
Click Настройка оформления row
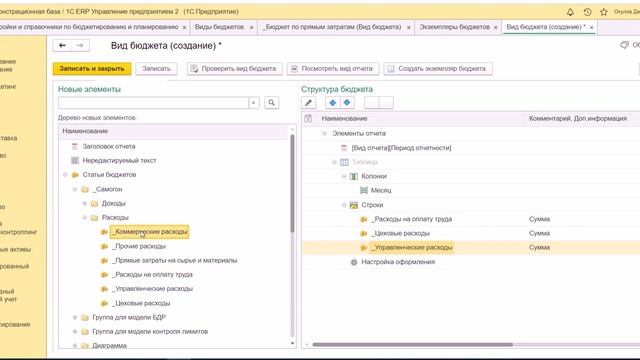click(398, 262)
